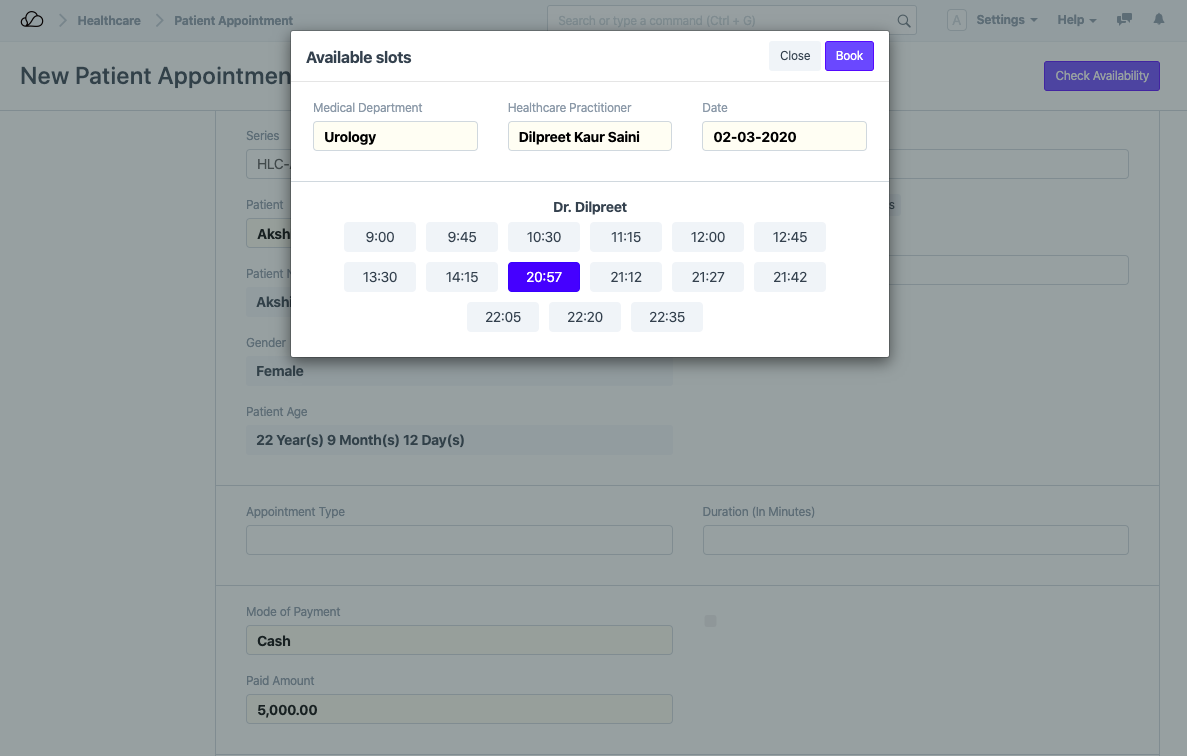Click the Date field showing 02-03-2020

[784, 137]
